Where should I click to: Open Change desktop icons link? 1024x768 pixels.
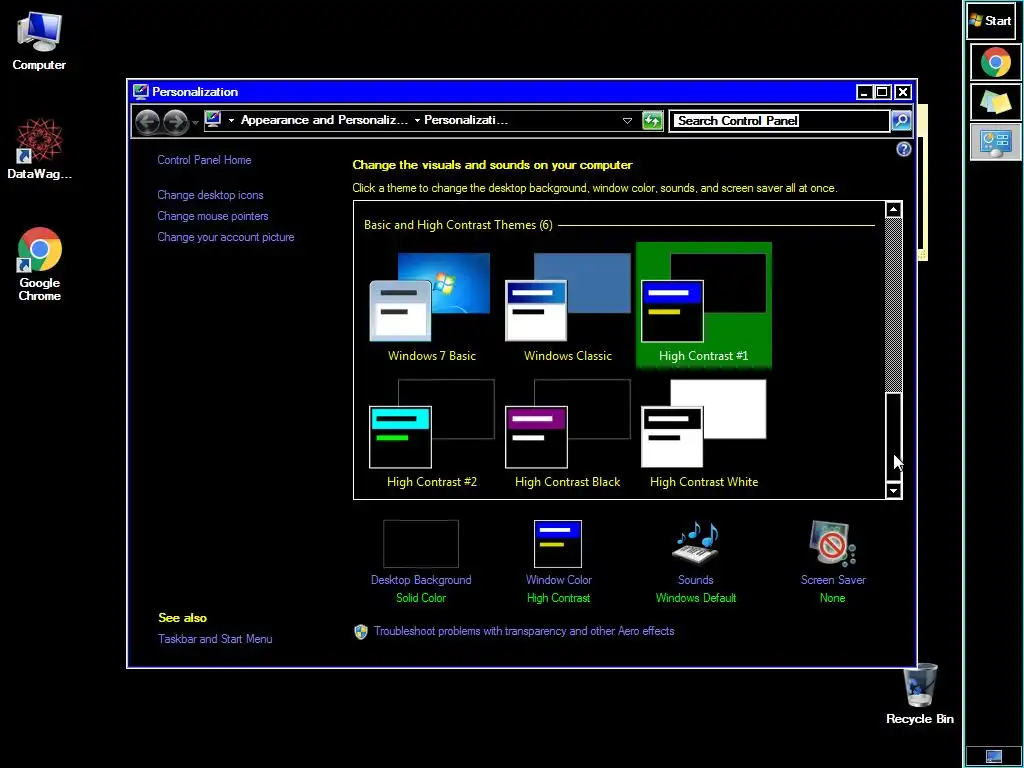(x=210, y=195)
